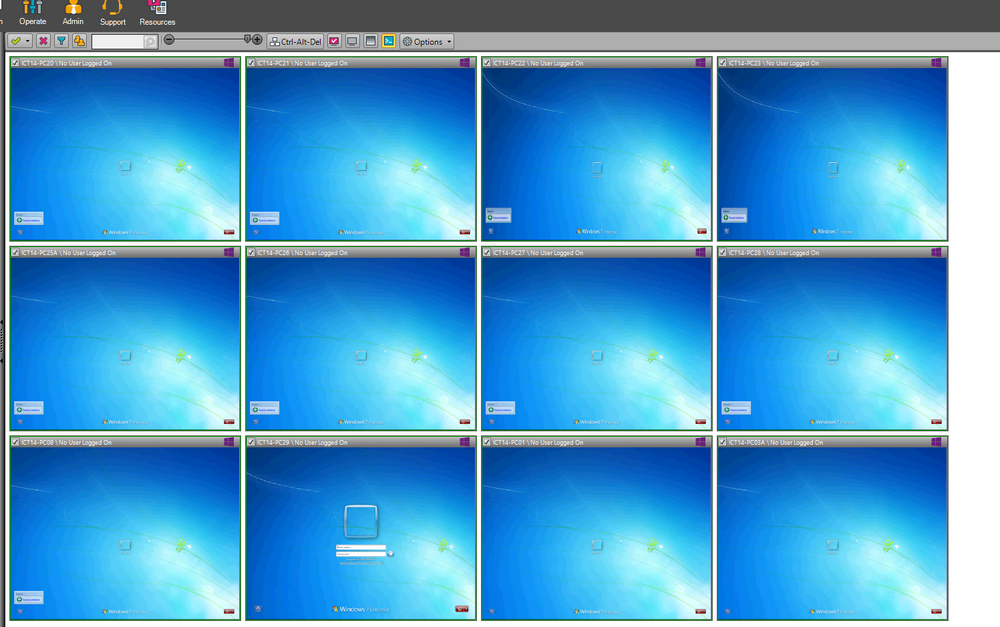Uncheck the ICT14-PC25A checkbox

pos(15,253)
